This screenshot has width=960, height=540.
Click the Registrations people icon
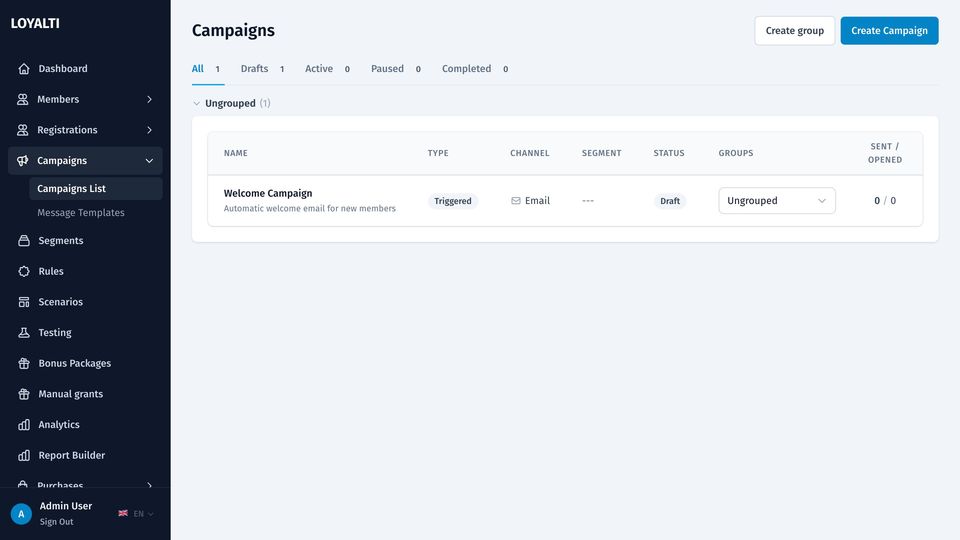23,130
